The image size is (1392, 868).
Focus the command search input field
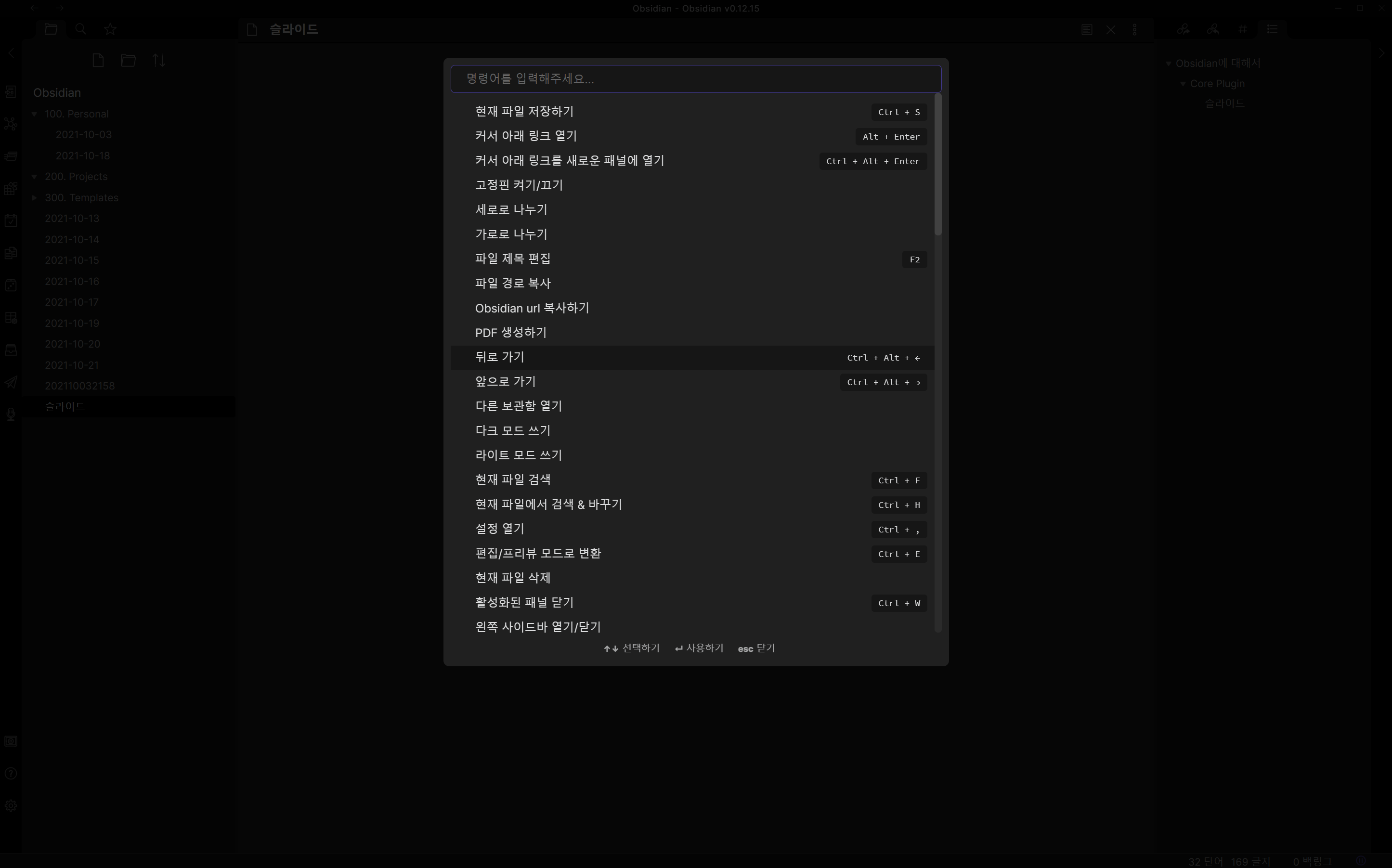click(x=695, y=78)
